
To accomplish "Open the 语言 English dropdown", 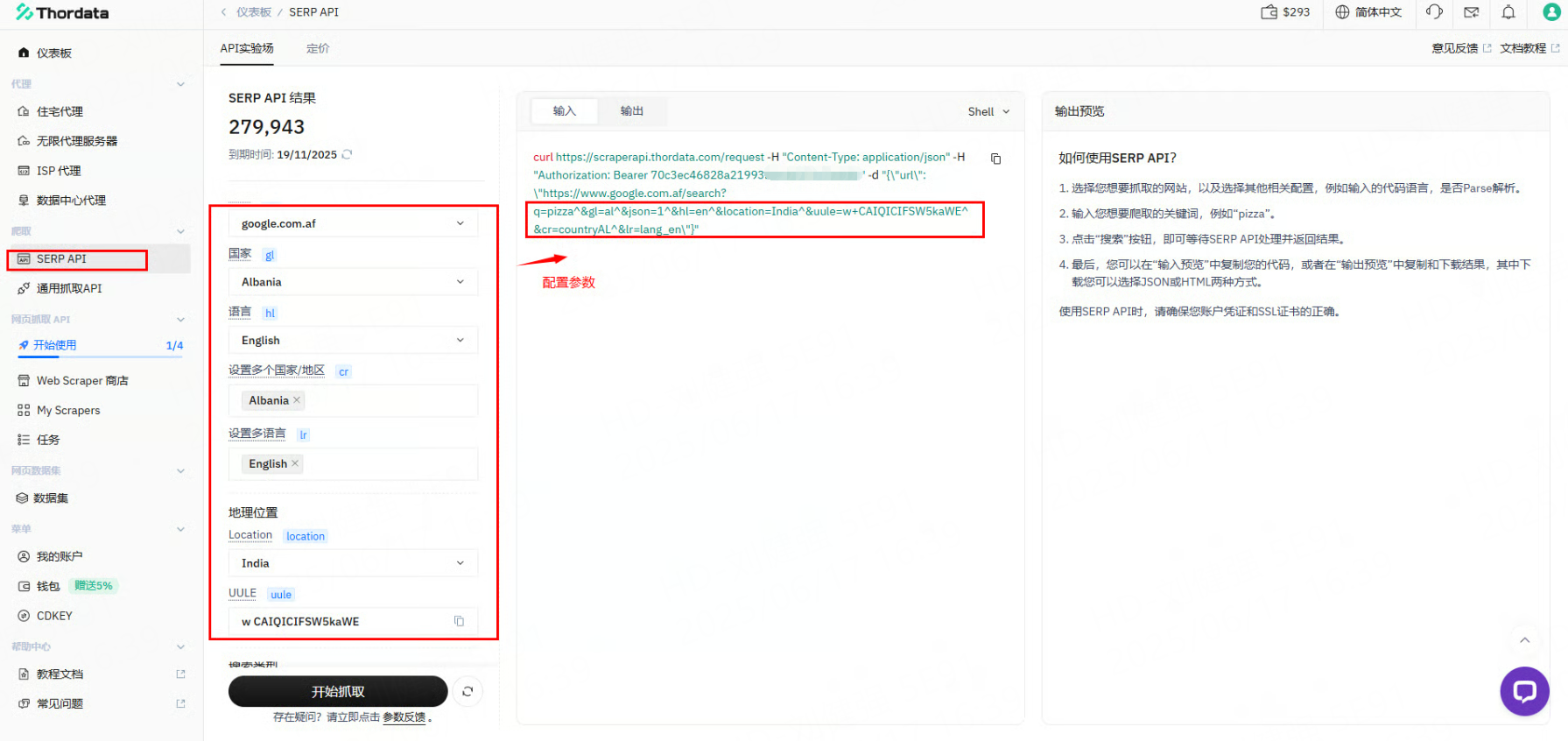I will point(353,340).
